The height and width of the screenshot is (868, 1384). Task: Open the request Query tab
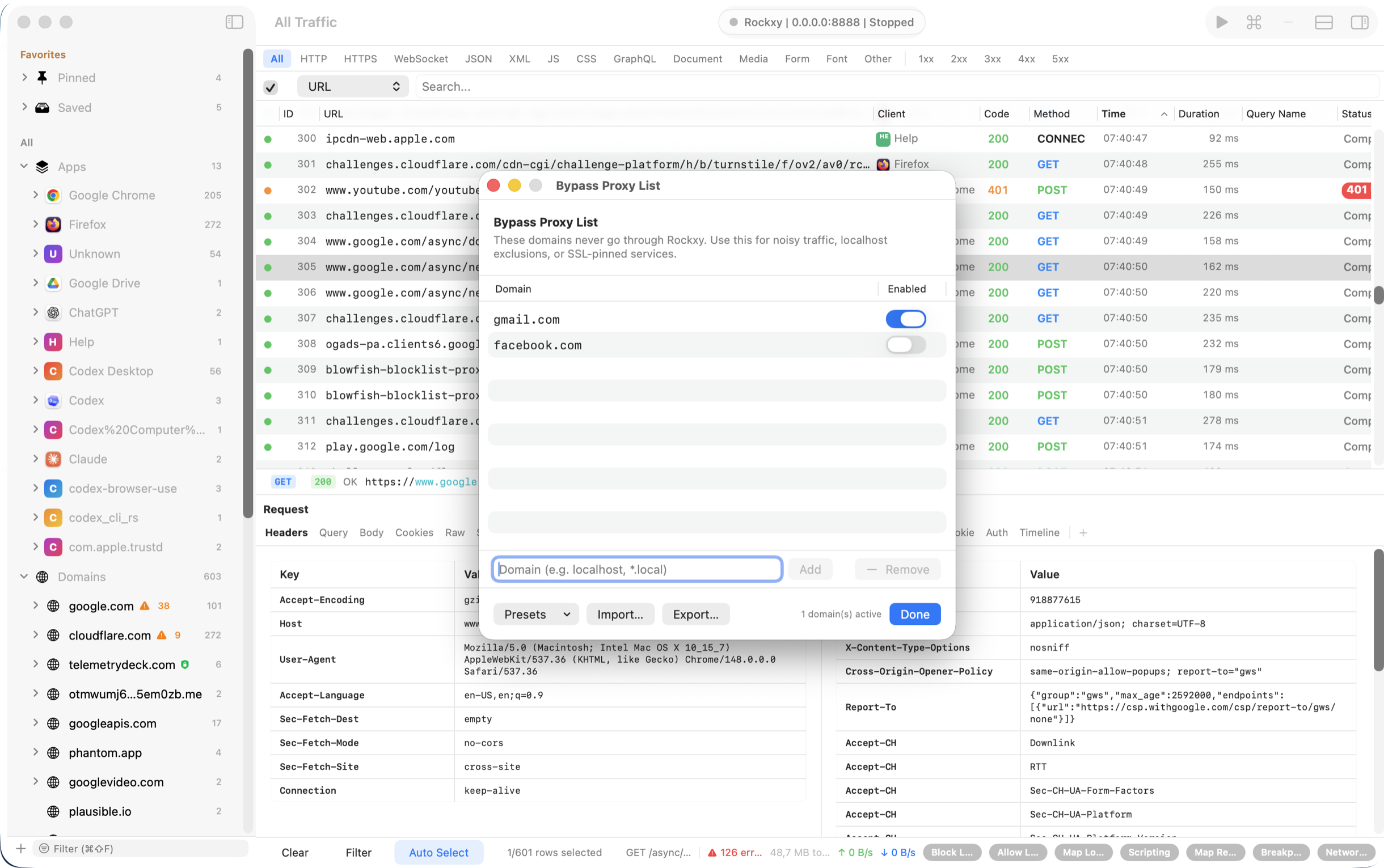tap(333, 533)
